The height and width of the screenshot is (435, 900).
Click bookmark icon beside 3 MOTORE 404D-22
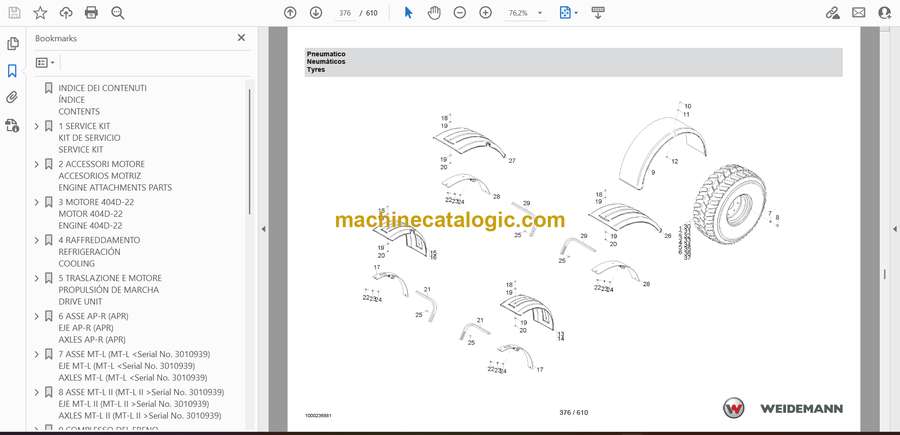click(49, 202)
